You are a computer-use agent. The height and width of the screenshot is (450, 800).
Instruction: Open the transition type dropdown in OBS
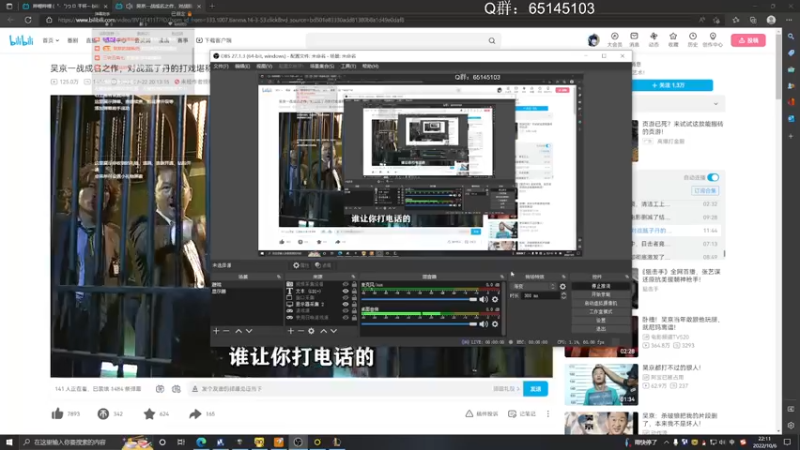click(x=533, y=287)
